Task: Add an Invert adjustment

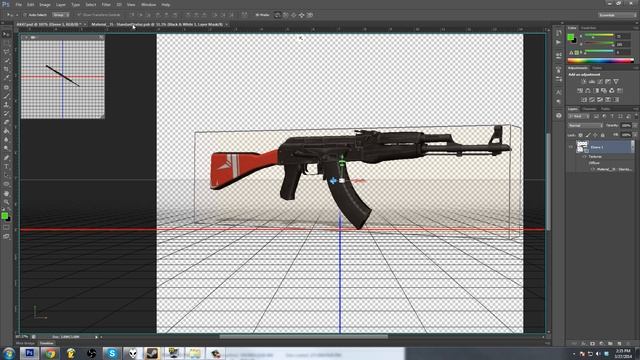Action: click(584, 100)
